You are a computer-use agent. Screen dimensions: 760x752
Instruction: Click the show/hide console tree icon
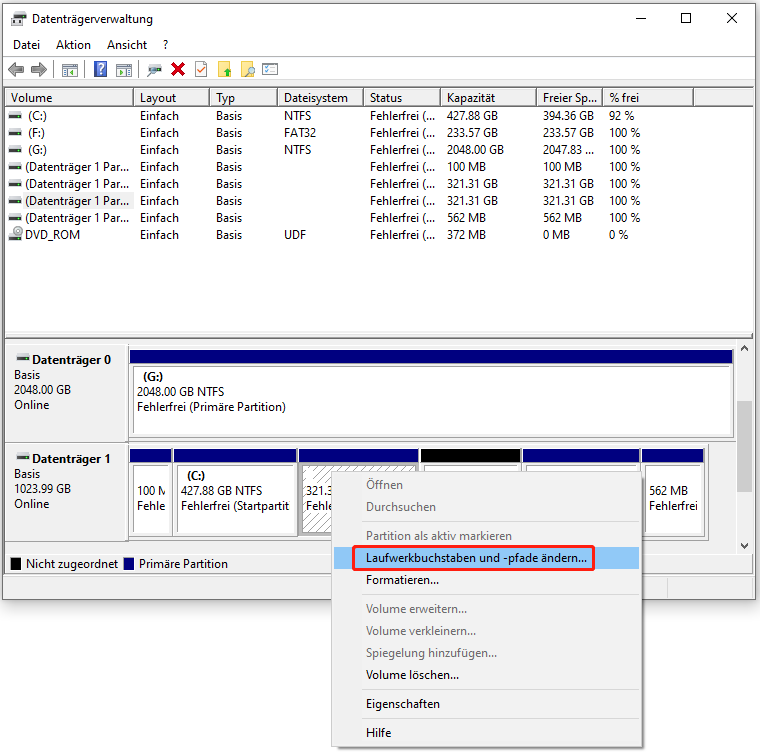pyautogui.click(x=70, y=69)
